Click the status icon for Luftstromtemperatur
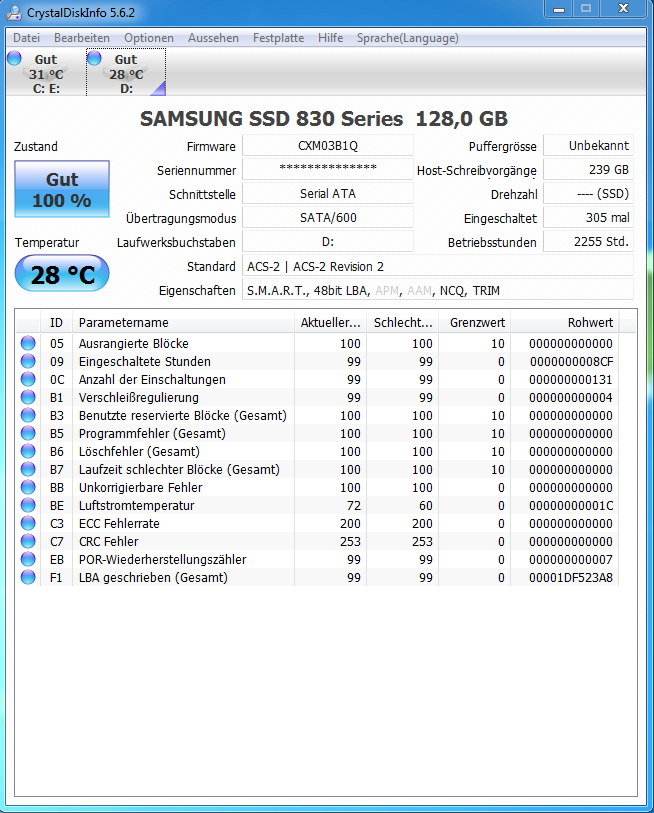The width and height of the screenshot is (654, 813). pyautogui.click(x=28, y=505)
